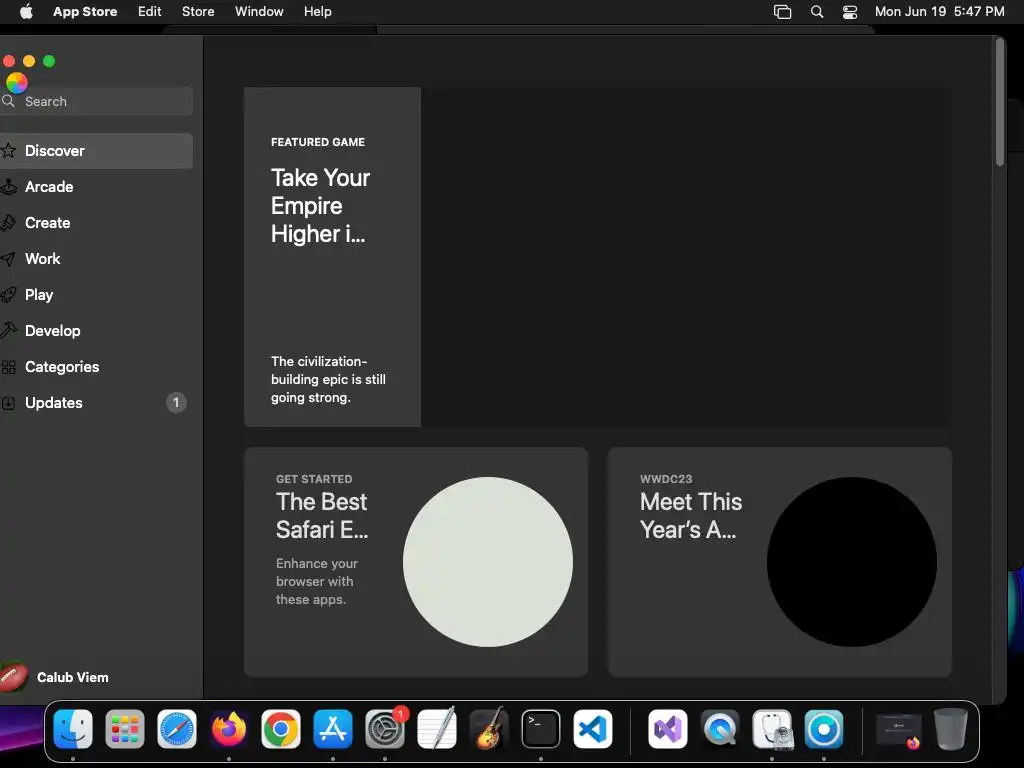Open the Apple menu
Screen dimensions: 1024x768
(26, 12)
